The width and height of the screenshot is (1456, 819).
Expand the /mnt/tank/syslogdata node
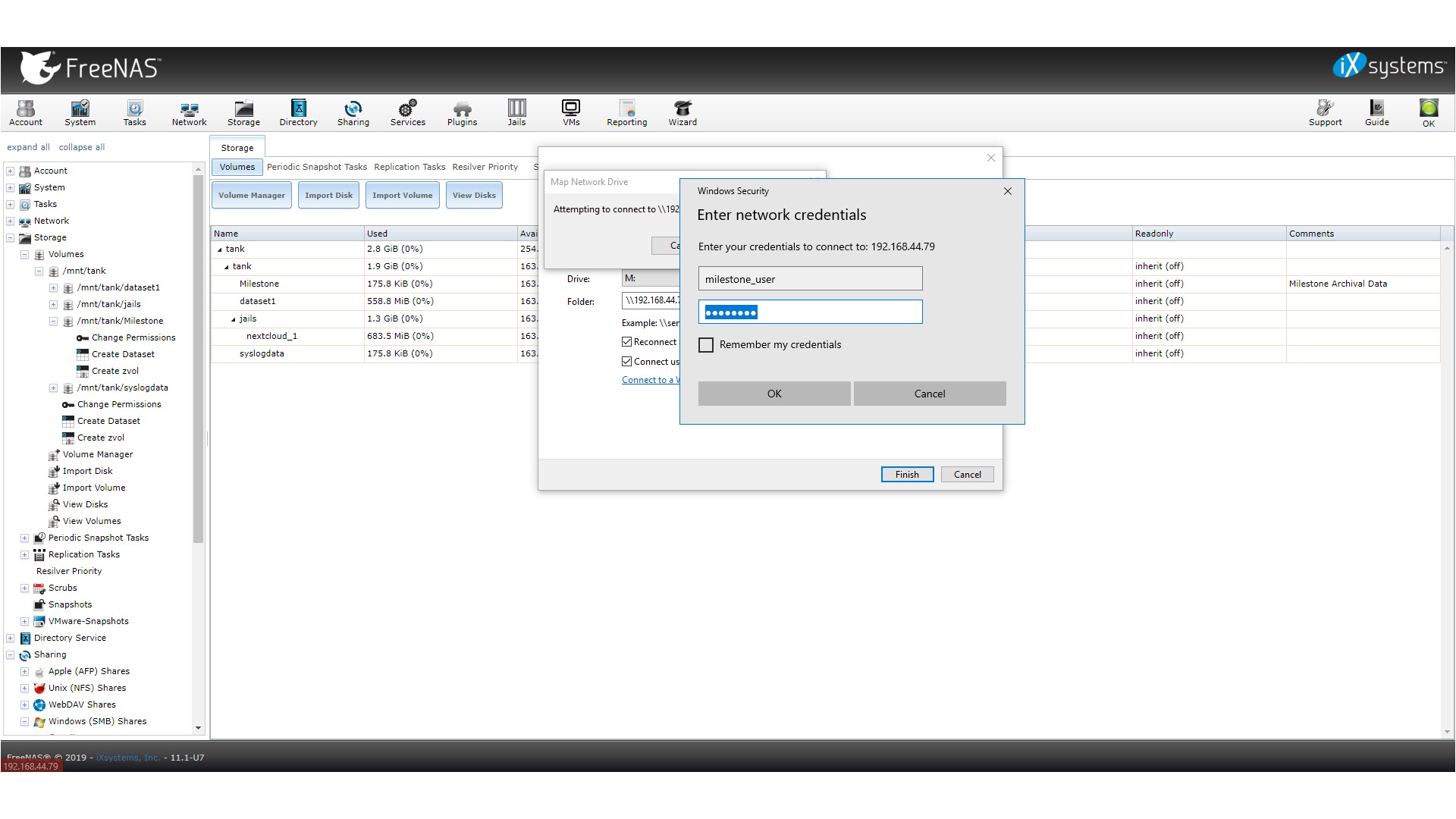tap(53, 388)
